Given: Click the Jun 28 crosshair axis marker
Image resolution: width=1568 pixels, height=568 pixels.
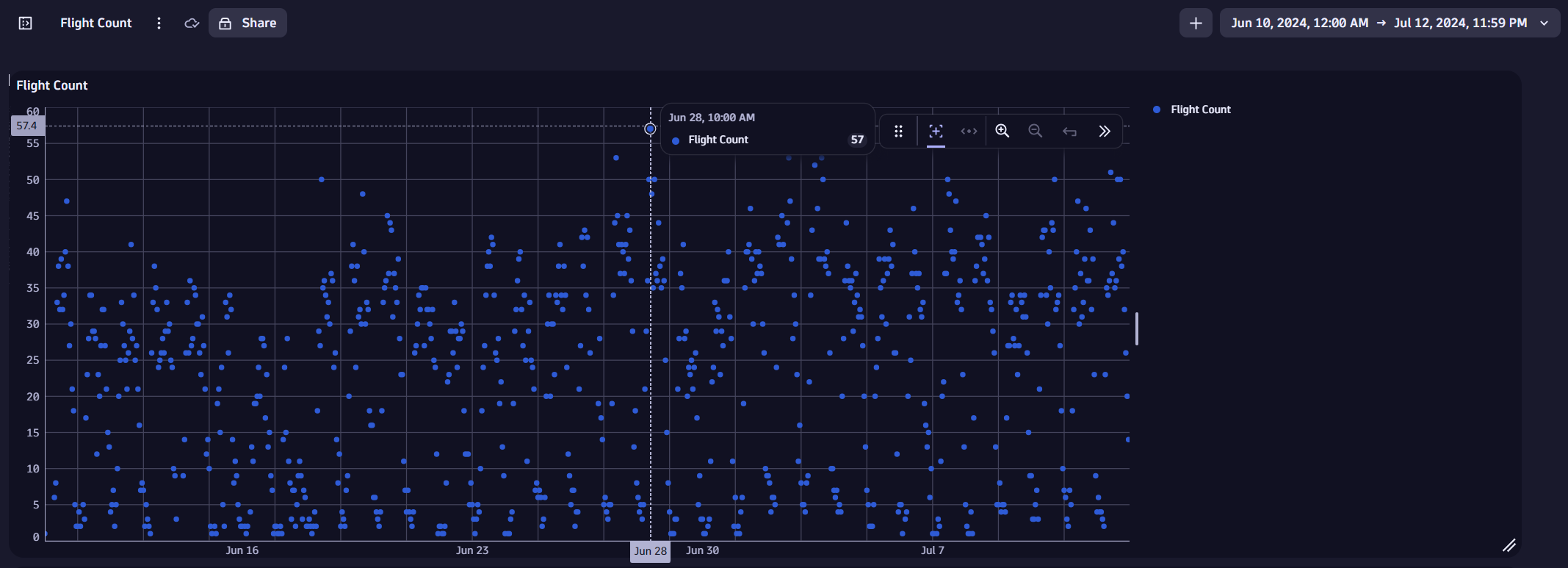Looking at the screenshot, I should 650,551.
